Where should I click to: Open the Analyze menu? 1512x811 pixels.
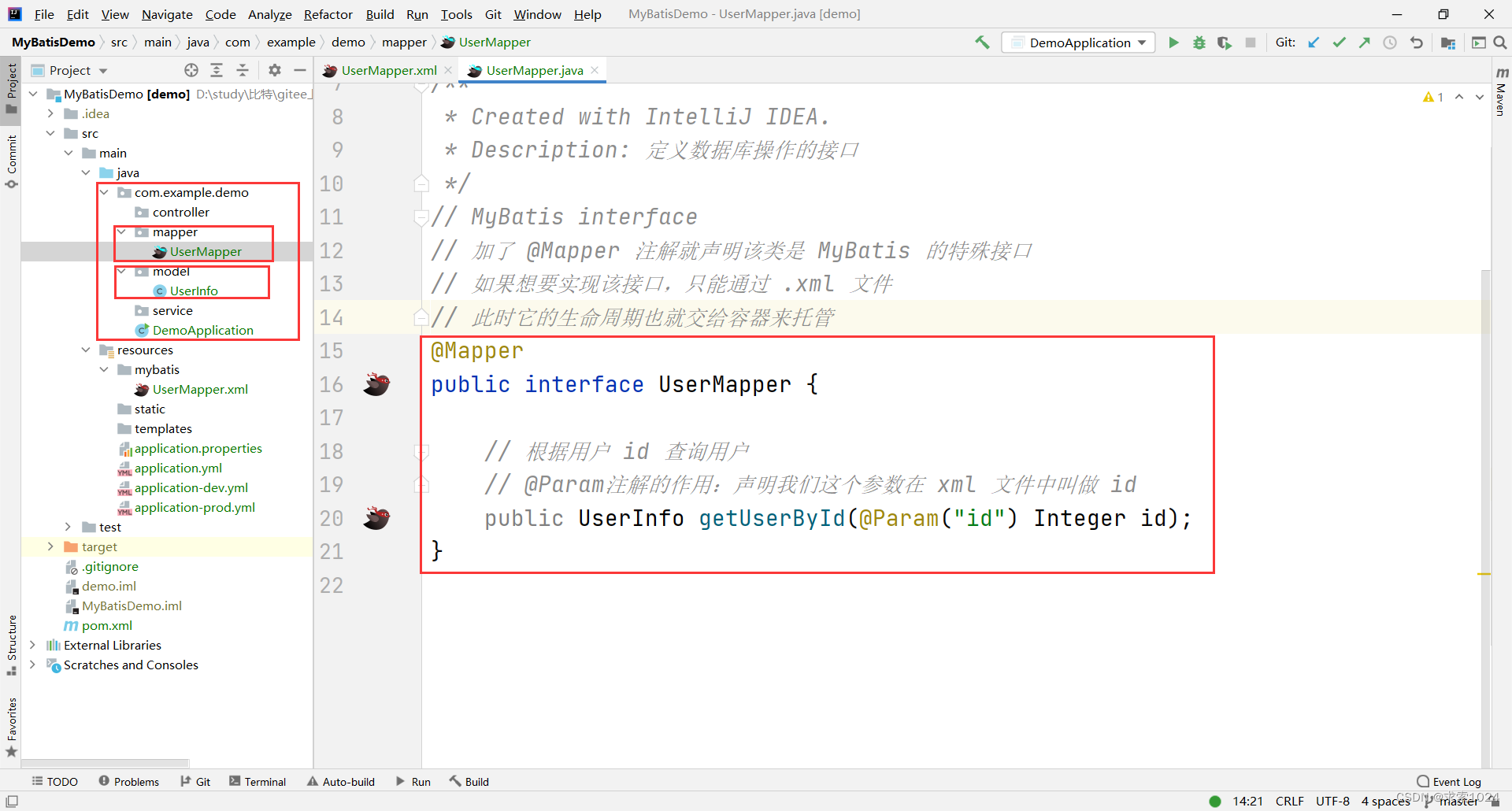click(269, 14)
